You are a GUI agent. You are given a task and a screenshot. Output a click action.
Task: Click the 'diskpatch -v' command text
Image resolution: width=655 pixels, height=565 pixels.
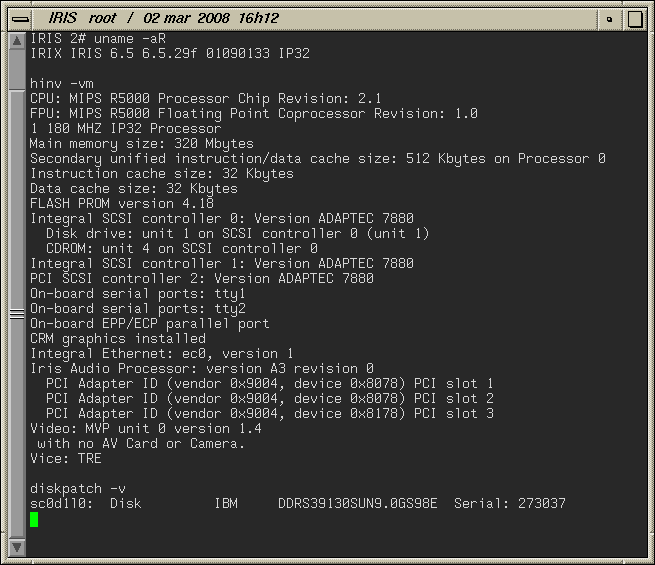pyautogui.click(x=78, y=489)
